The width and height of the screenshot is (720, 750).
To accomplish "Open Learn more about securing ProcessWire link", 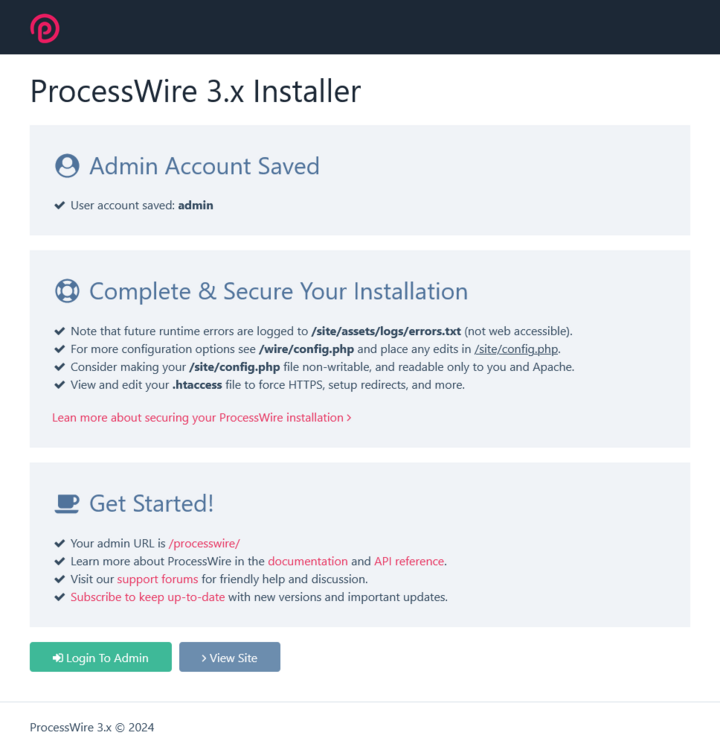I will click(201, 418).
